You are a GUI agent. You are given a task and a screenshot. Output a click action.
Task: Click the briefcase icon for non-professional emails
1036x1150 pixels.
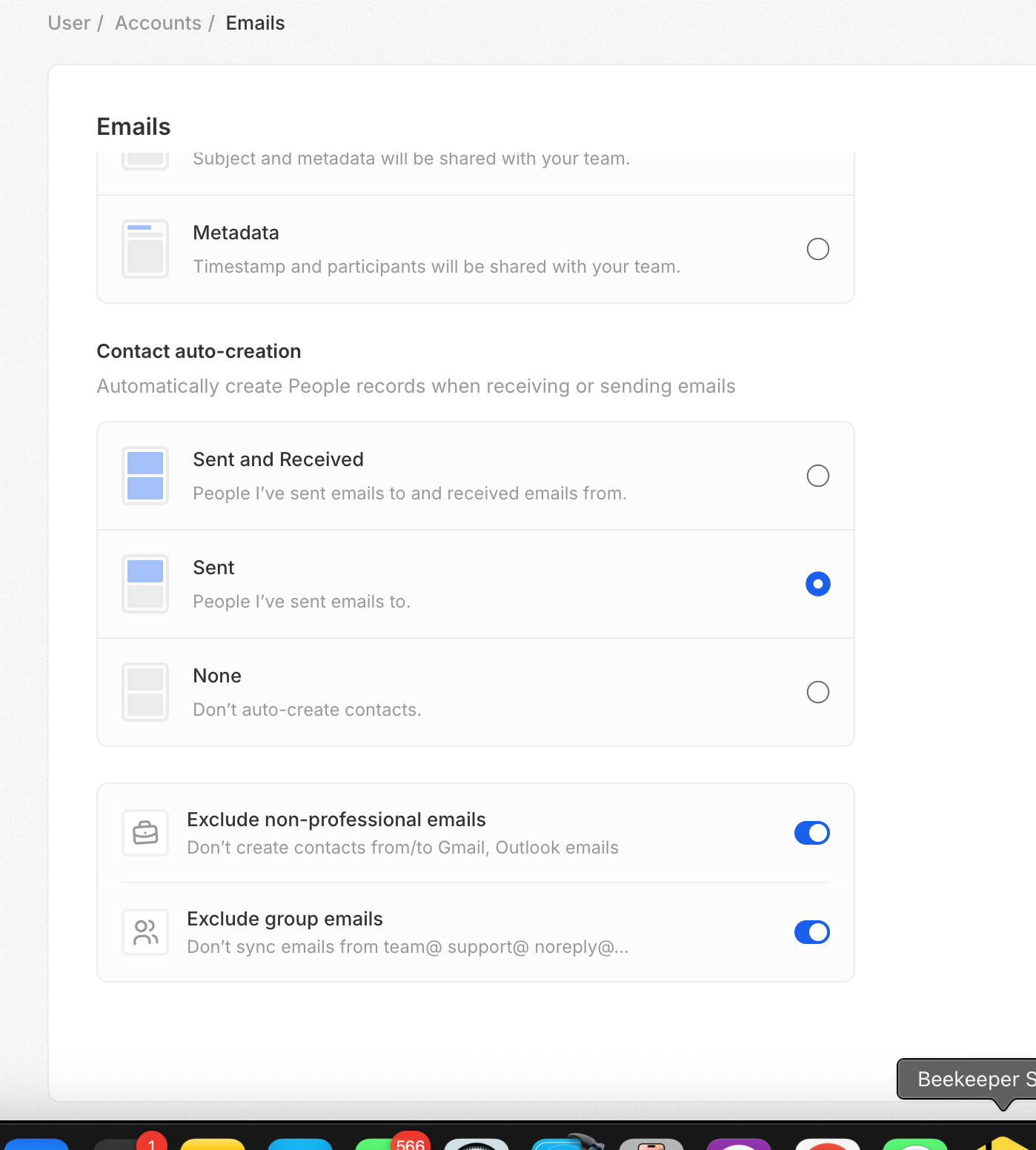145,833
